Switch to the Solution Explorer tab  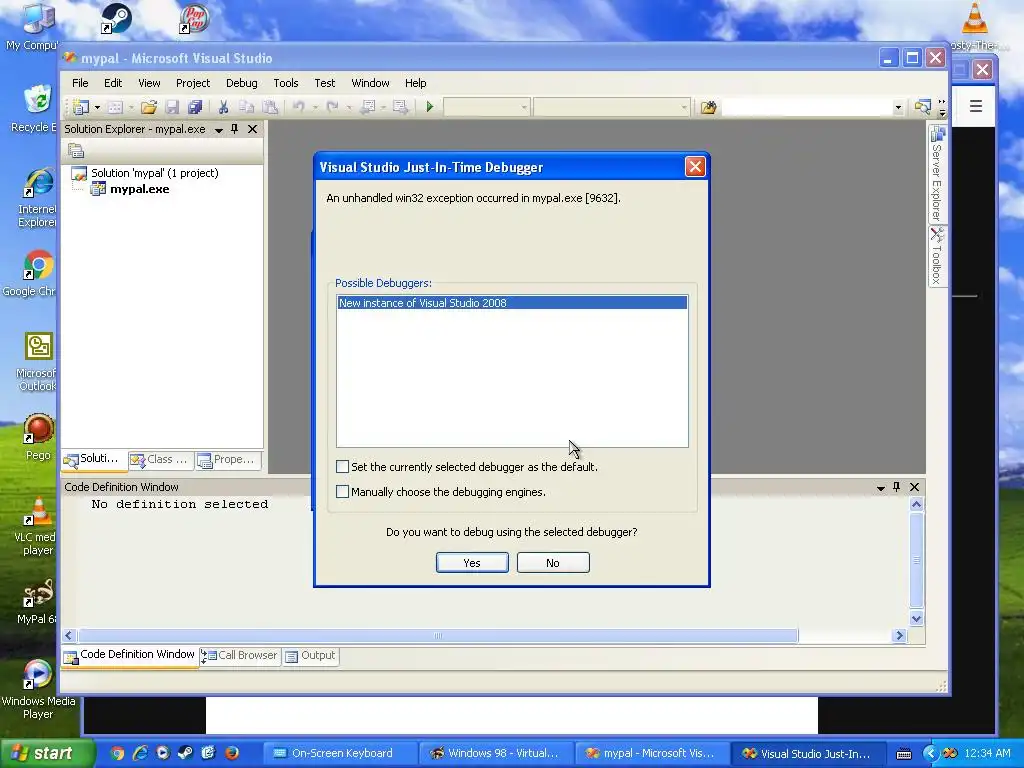click(95, 459)
